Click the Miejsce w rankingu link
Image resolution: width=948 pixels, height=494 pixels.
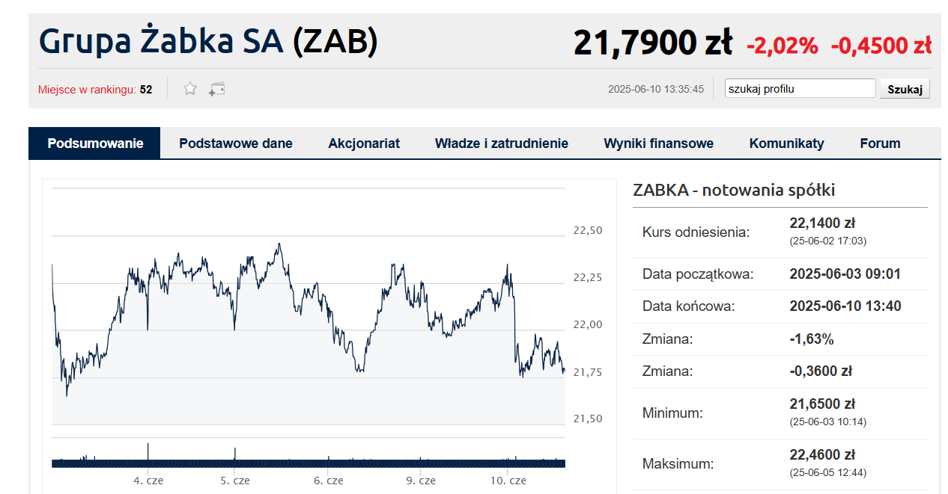point(87,89)
